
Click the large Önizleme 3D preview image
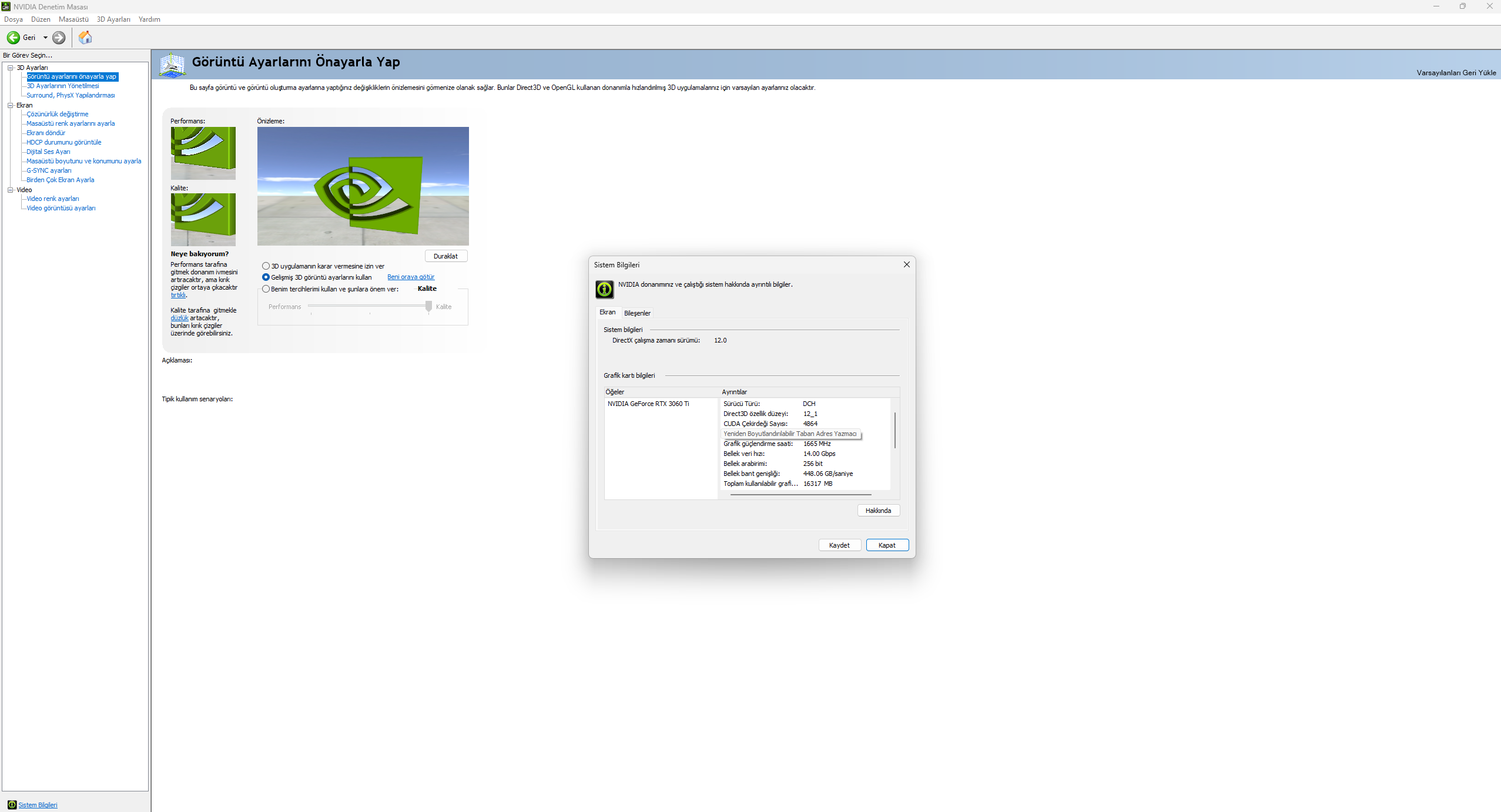(x=363, y=186)
